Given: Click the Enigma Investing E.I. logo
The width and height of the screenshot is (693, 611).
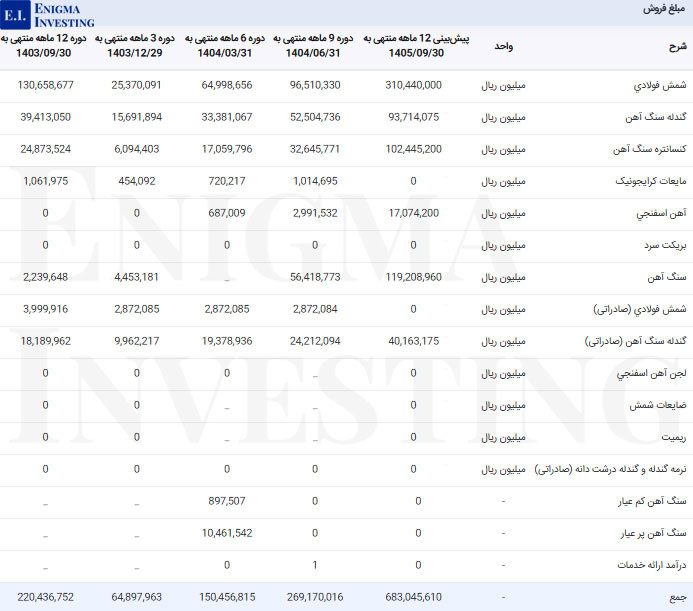Looking at the screenshot, I should 47,15.
